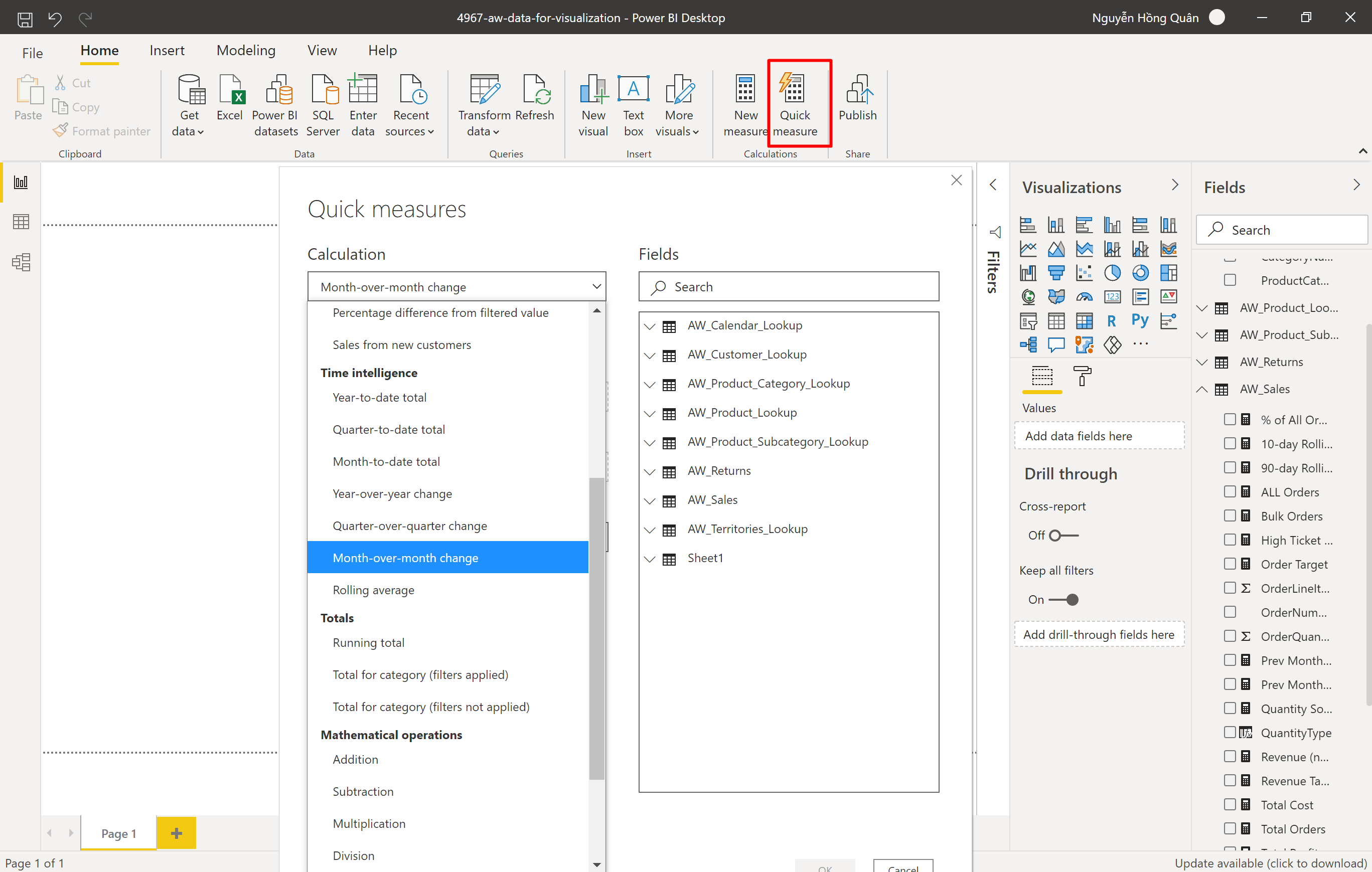Select the Funnel visualization

click(x=1056, y=273)
